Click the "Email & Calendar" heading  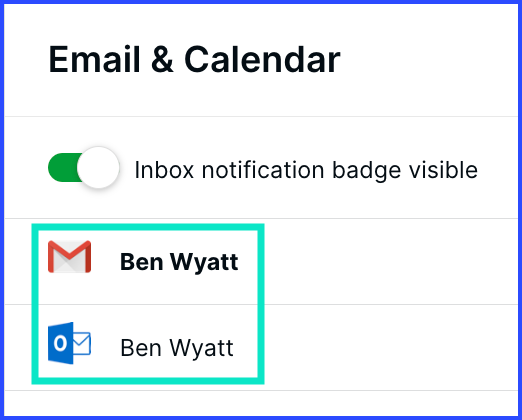(x=194, y=60)
